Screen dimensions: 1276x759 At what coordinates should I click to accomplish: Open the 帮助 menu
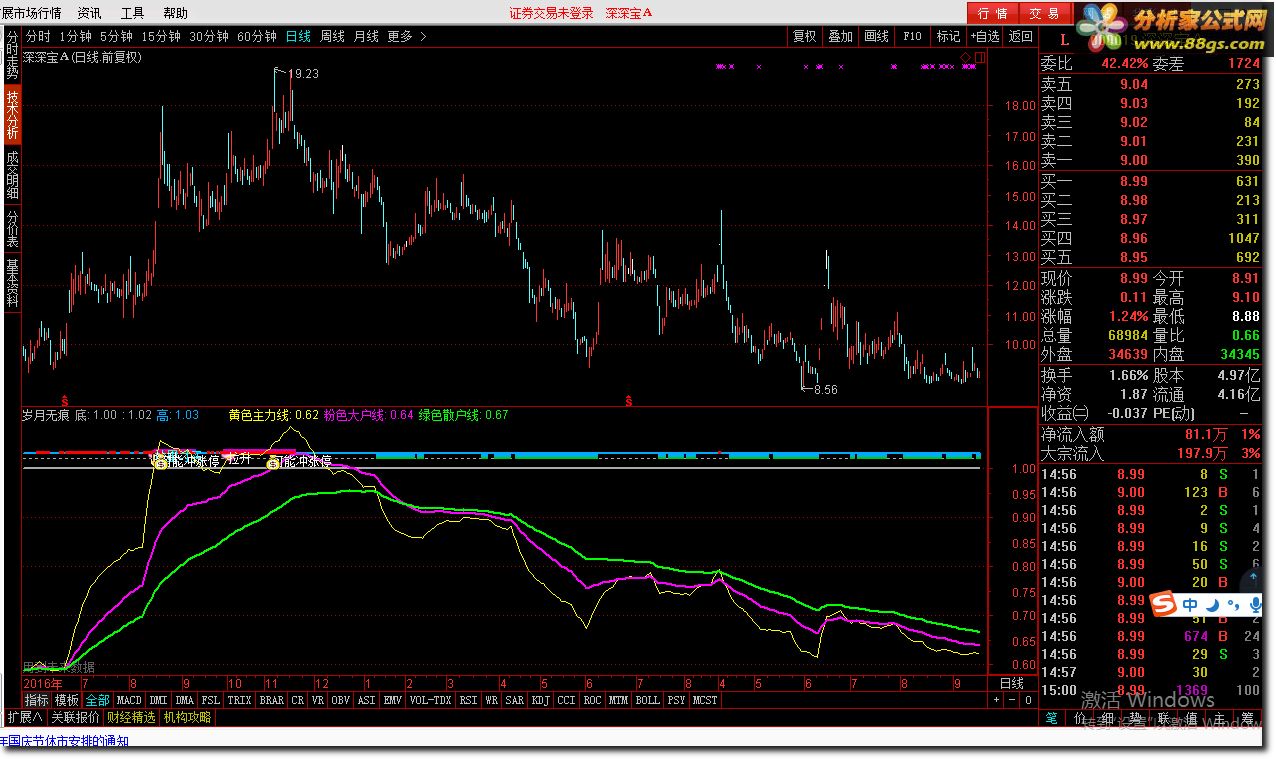[175, 13]
